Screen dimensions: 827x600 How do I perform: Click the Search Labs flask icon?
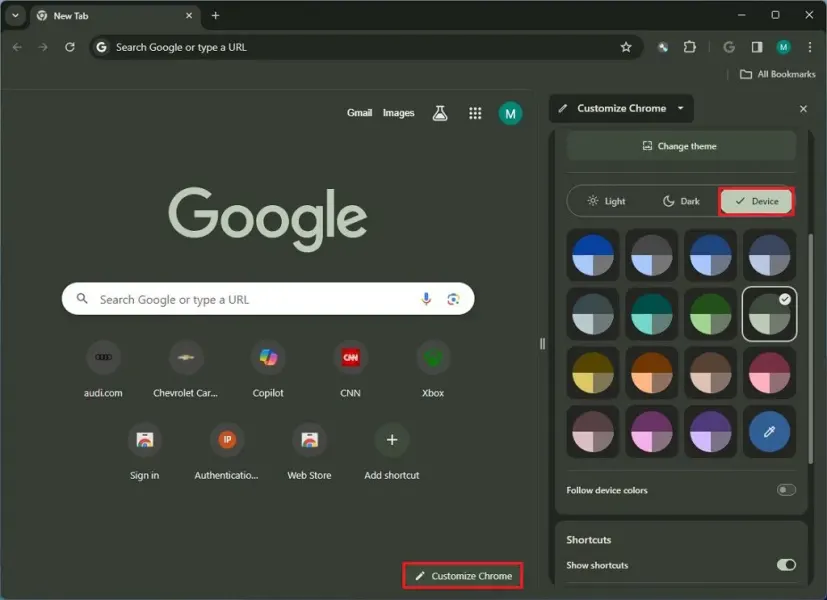click(439, 113)
